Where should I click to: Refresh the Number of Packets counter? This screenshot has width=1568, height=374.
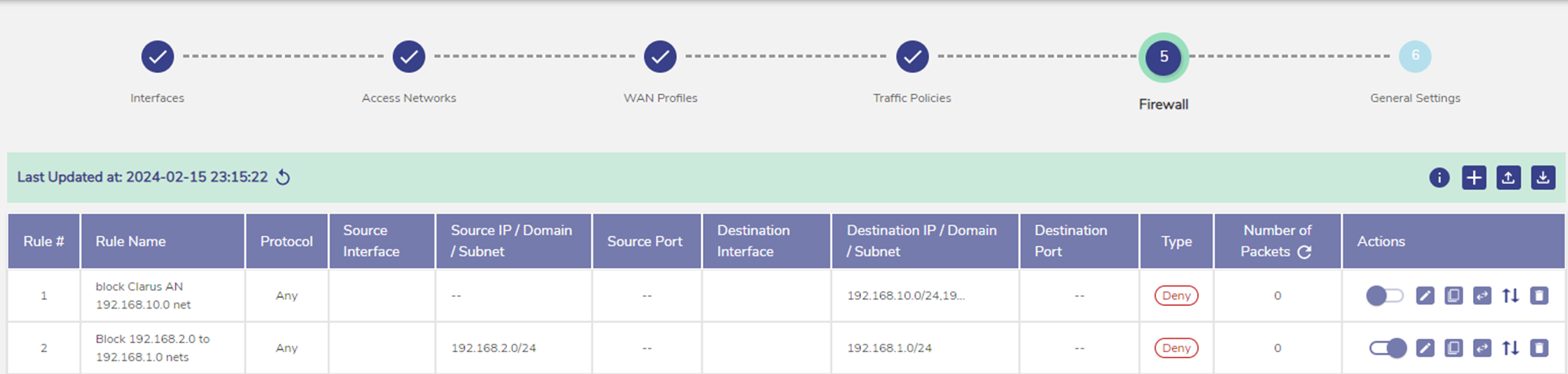(x=1304, y=252)
